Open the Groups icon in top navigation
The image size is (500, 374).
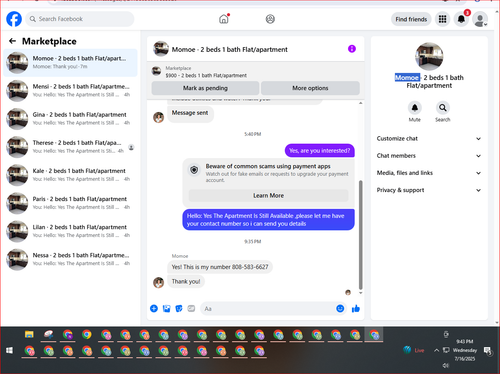click(270, 19)
